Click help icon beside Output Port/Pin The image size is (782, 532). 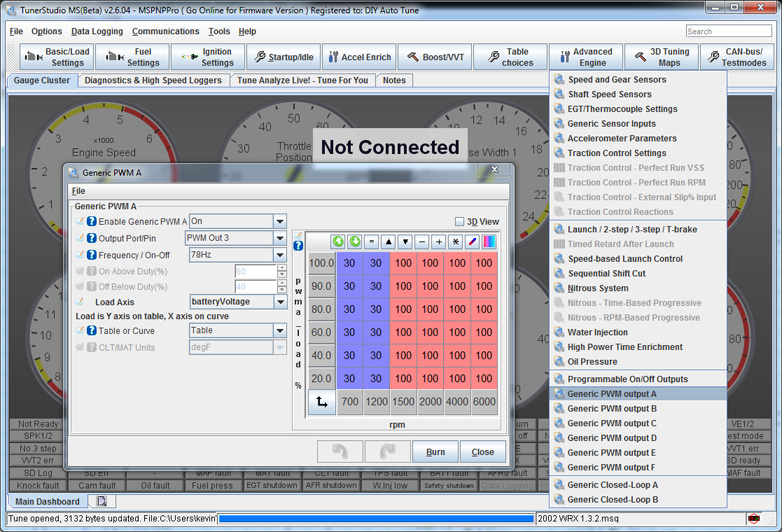pos(91,239)
